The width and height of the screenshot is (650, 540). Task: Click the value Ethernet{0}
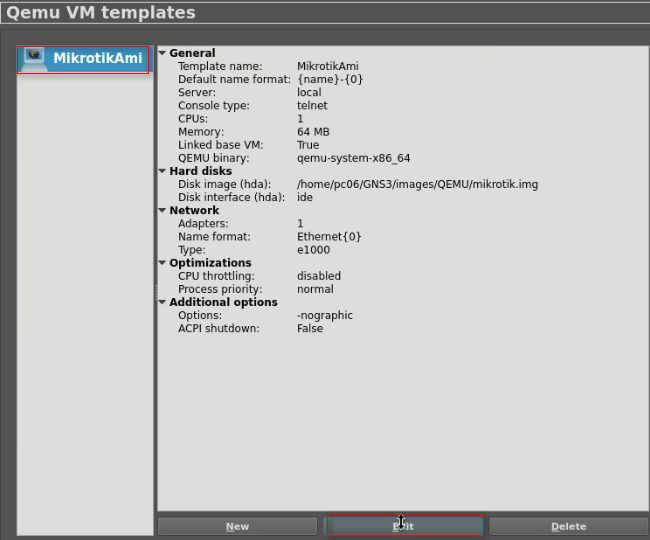coord(329,237)
